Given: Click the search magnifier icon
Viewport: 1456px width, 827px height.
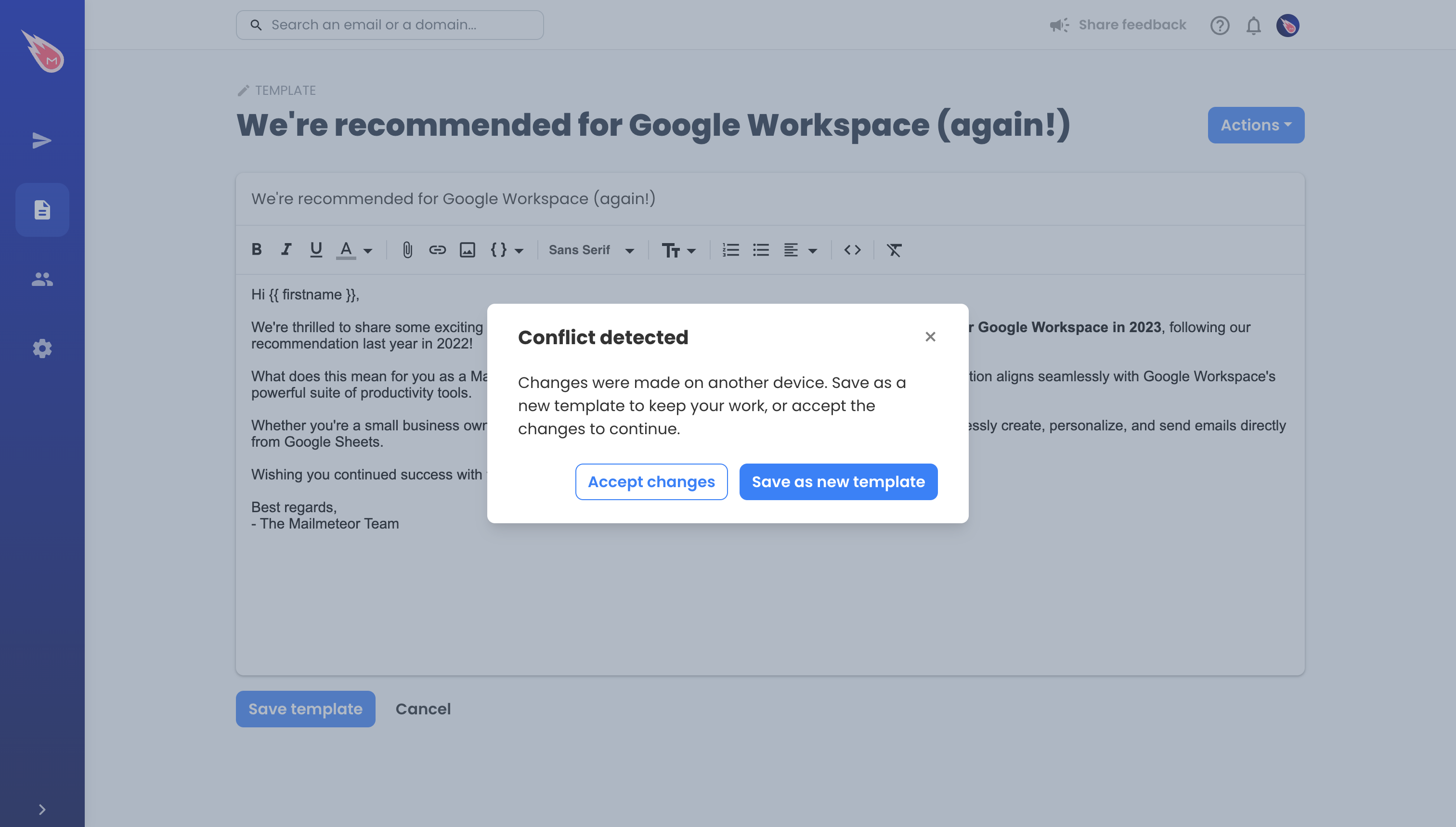Looking at the screenshot, I should pos(256,25).
